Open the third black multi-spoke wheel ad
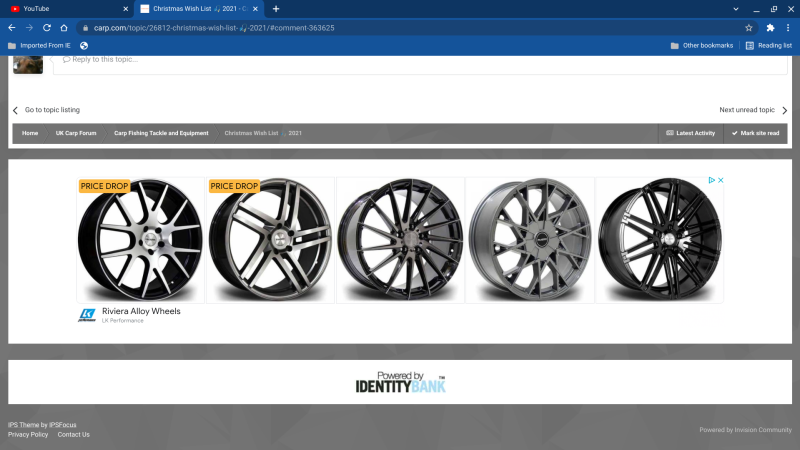This screenshot has height=450, width=800. click(401, 240)
